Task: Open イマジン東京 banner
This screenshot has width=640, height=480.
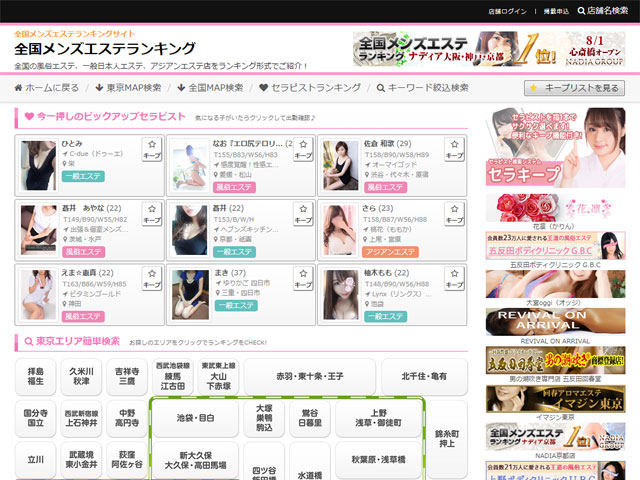Action: pos(555,398)
